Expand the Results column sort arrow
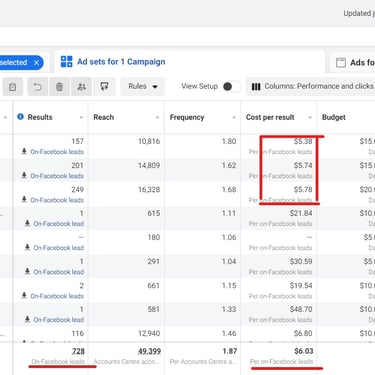Viewport: 375px width, 375px height. coord(81,117)
